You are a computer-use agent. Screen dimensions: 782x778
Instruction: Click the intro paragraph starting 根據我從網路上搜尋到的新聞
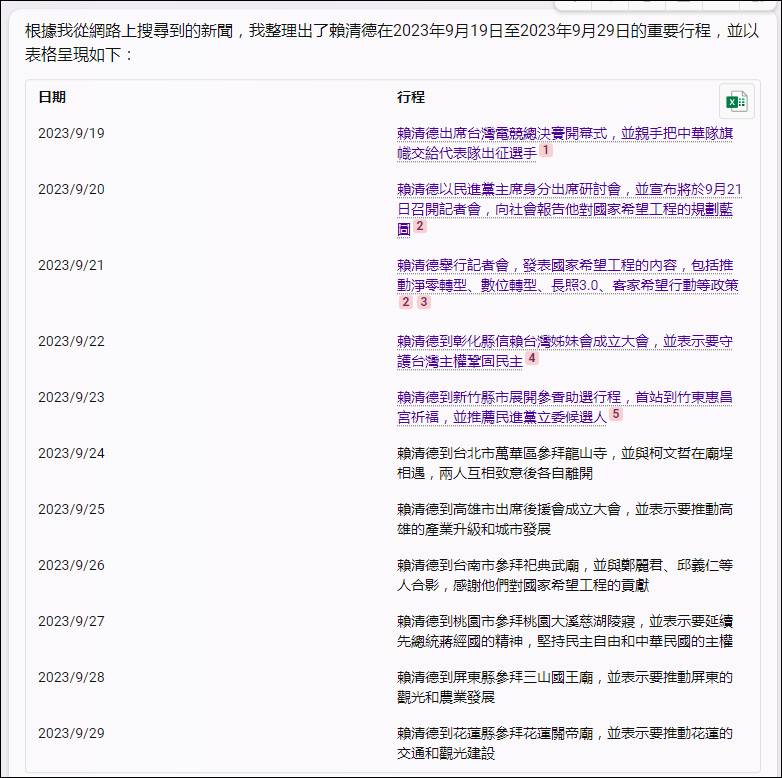pyautogui.click(x=392, y=43)
